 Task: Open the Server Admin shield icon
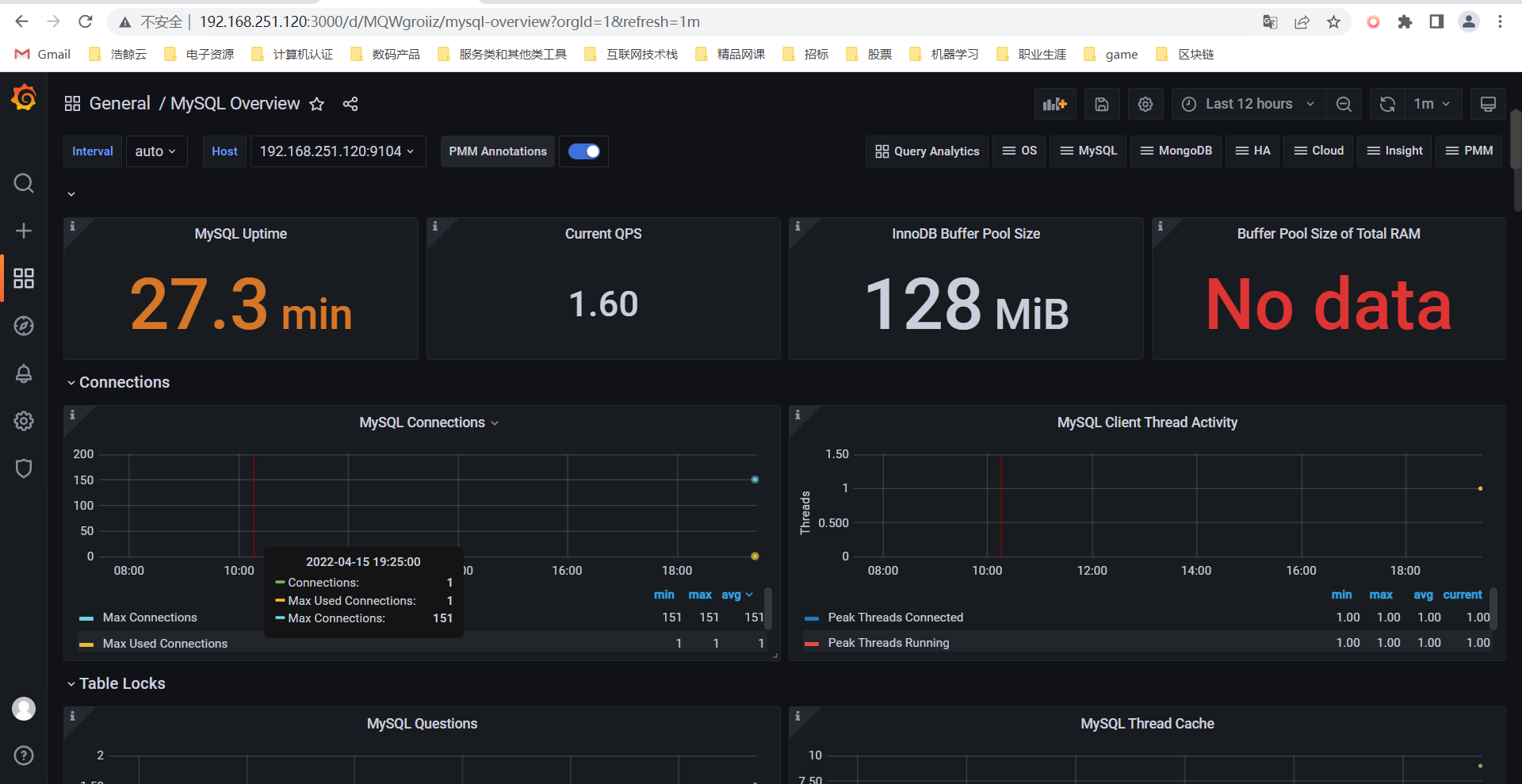[x=24, y=468]
